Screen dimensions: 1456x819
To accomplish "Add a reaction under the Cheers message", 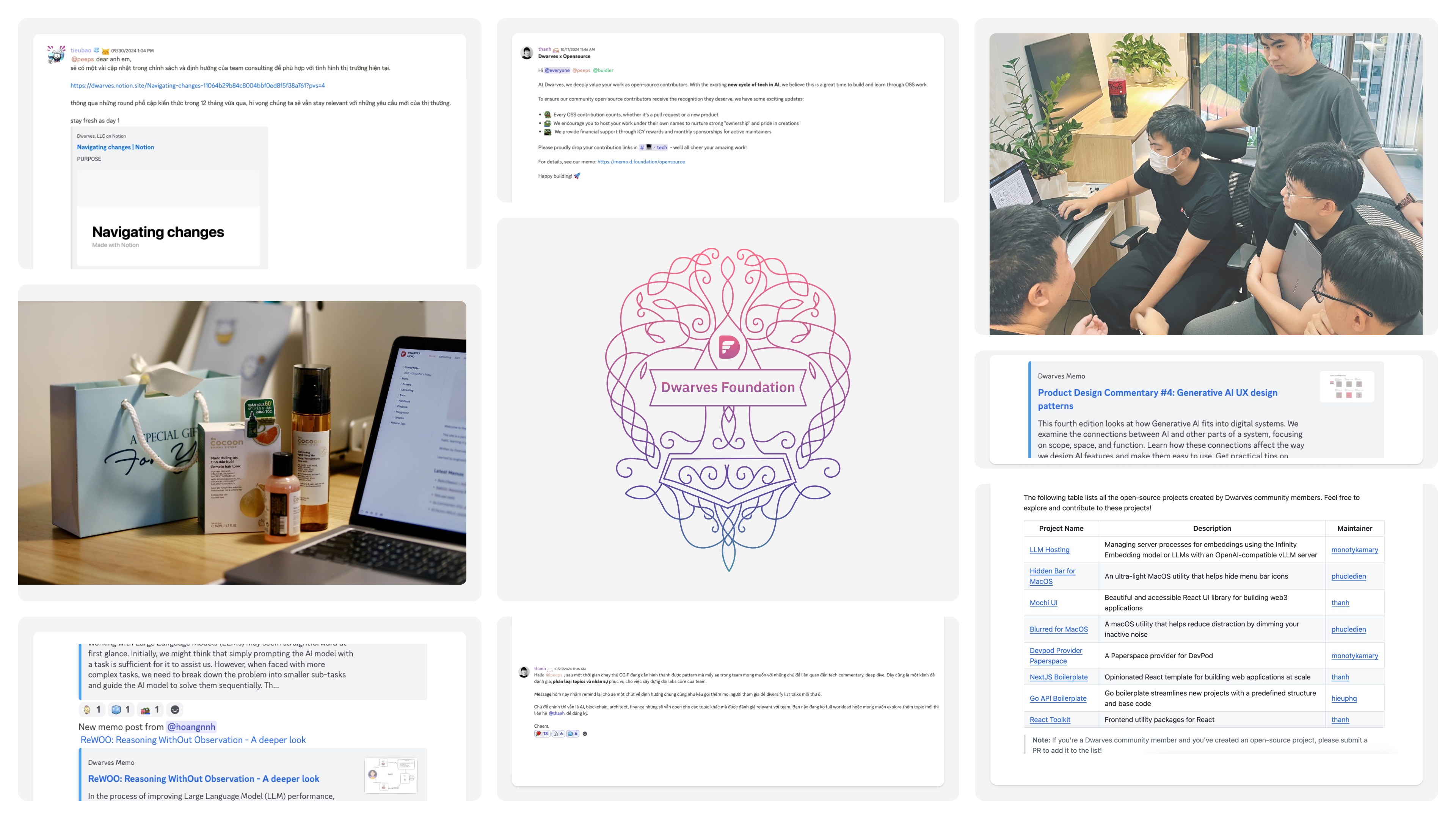I will pyautogui.click(x=585, y=734).
